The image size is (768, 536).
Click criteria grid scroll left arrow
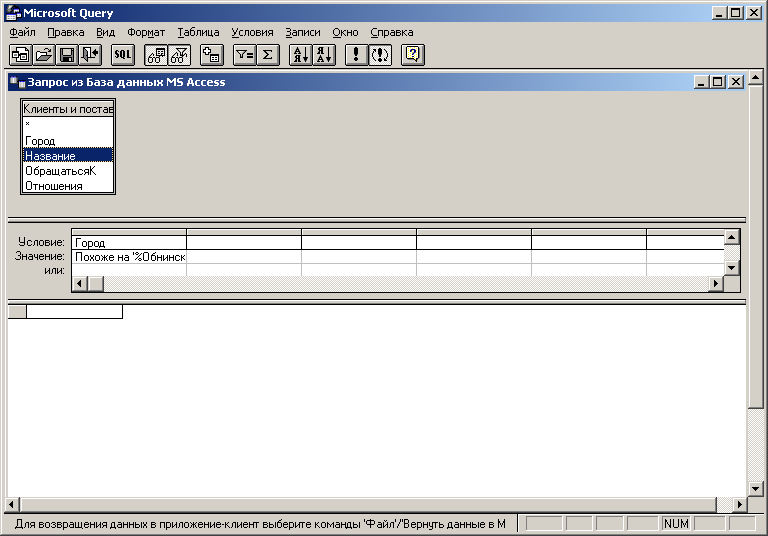point(80,283)
